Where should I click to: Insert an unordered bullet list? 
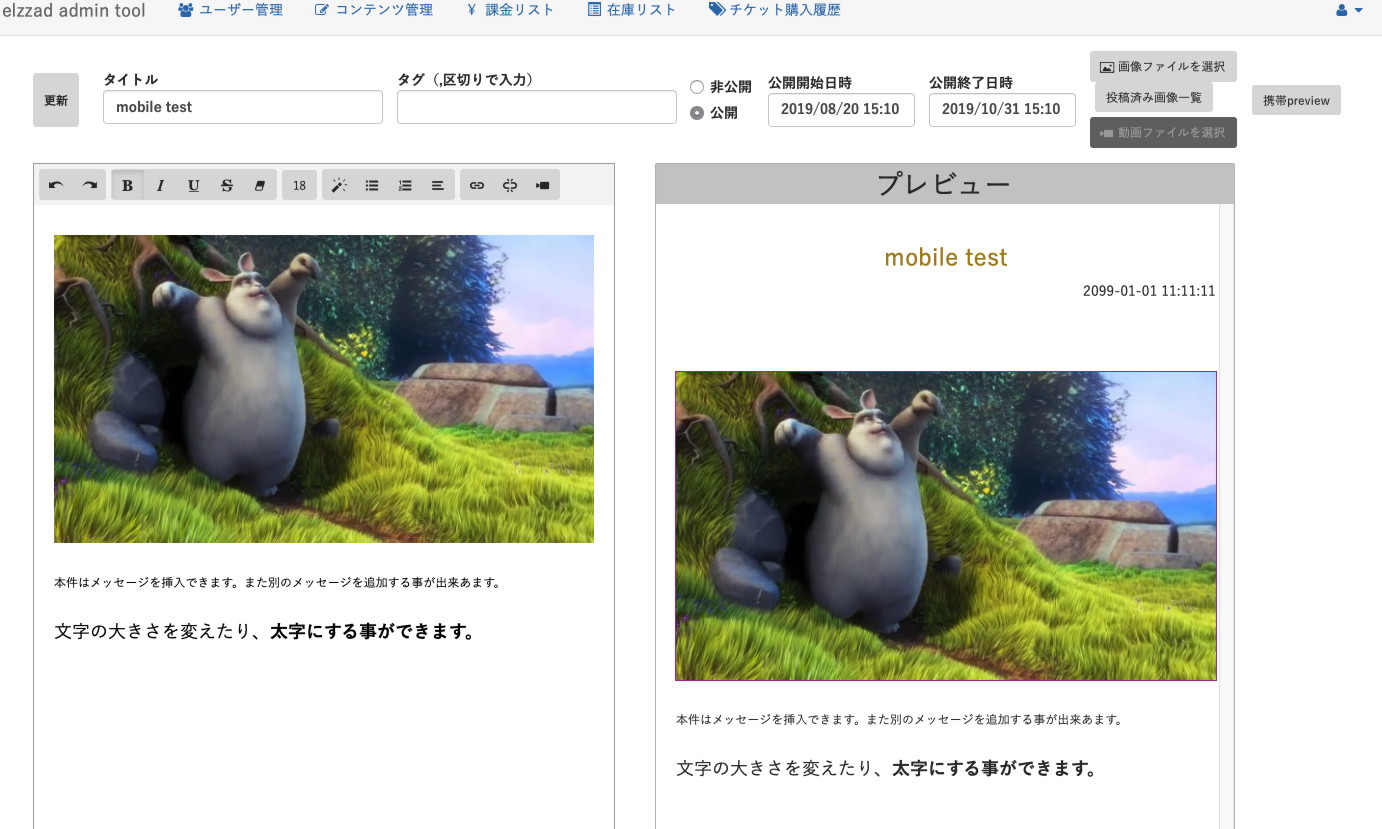pos(372,185)
